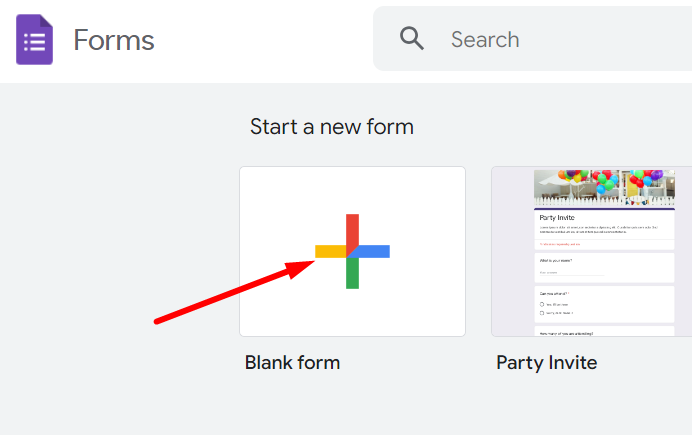This screenshot has width=692, height=448.
Task: Click the multicolored plus icon center
Action: pyautogui.click(x=352, y=251)
